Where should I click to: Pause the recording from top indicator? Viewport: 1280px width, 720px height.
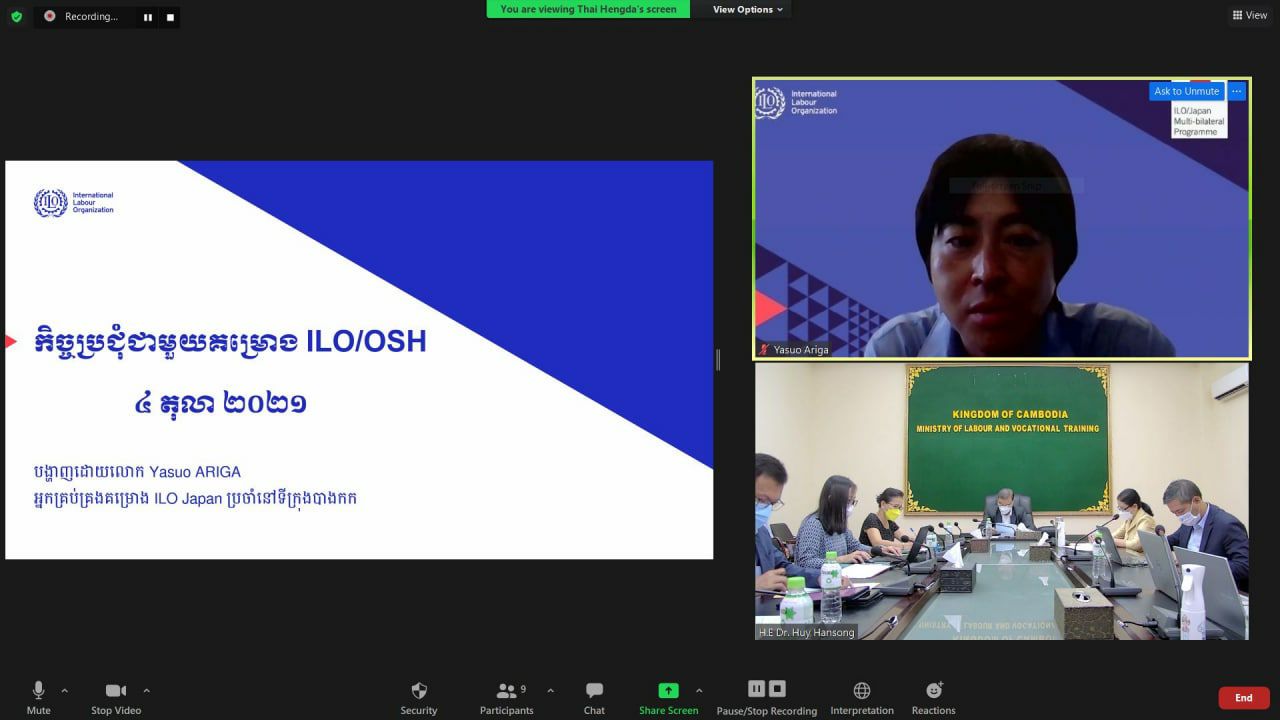[x=148, y=17]
